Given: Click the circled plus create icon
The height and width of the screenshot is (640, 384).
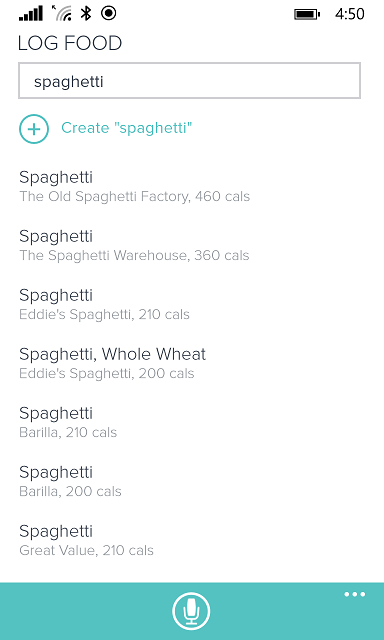Looking at the screenshot, I should click(34, 129).
